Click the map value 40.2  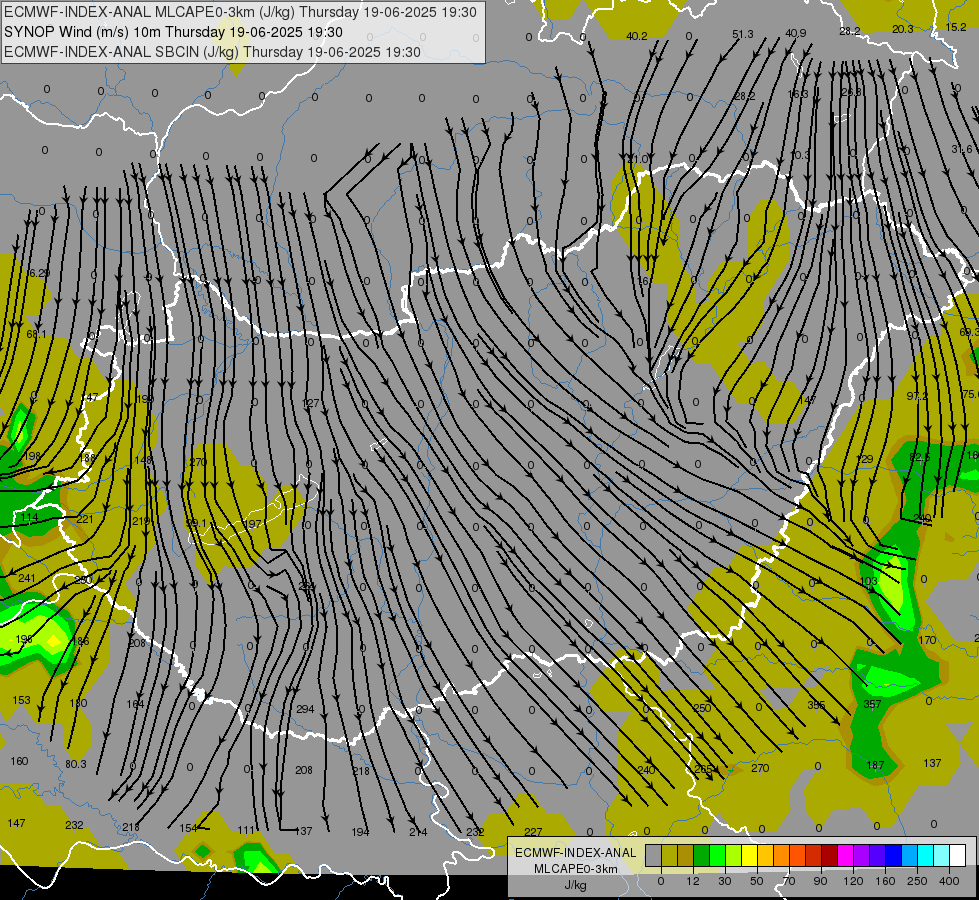pos(636,36)
